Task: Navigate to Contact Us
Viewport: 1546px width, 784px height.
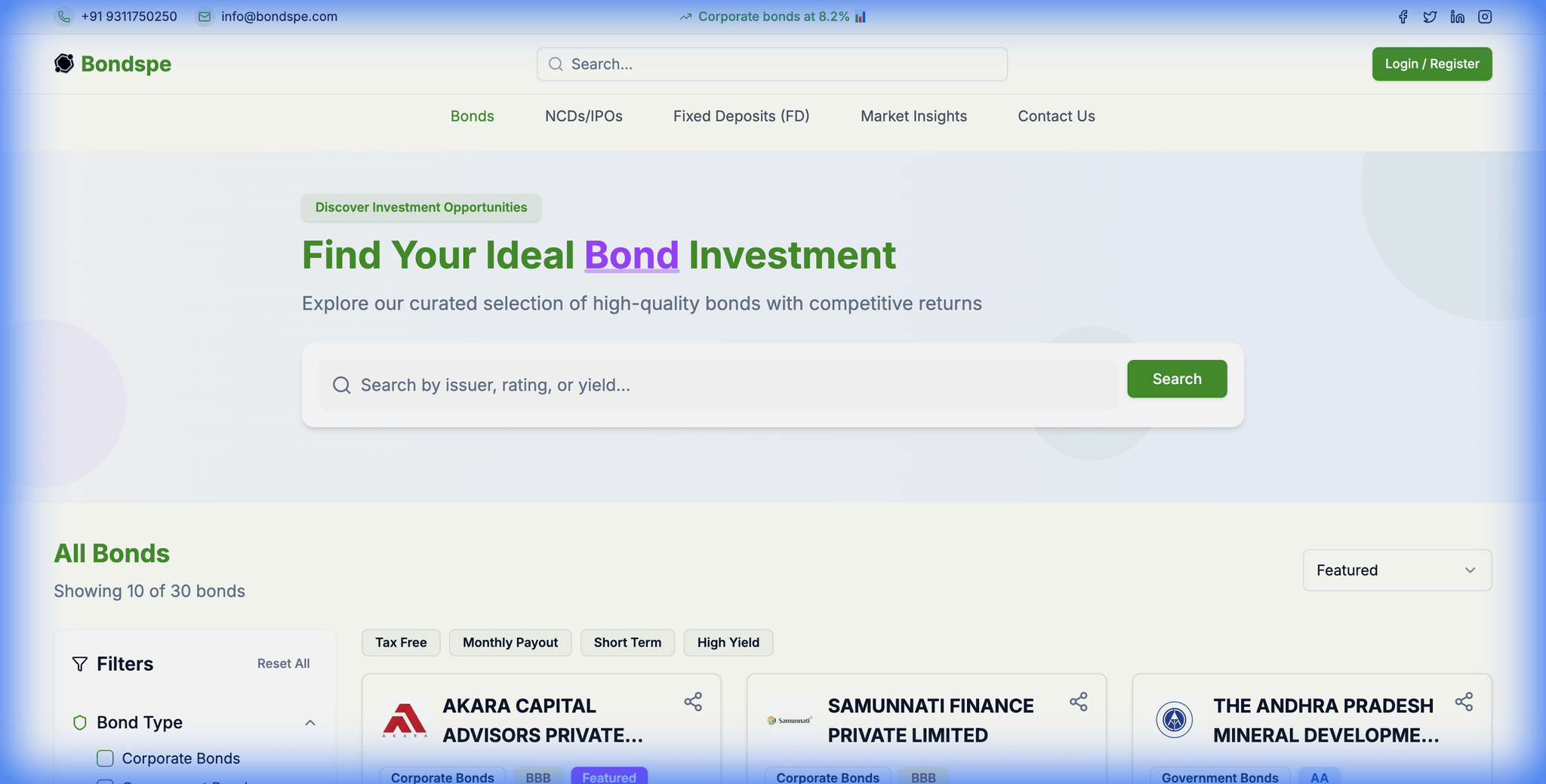Action: [1056, 116]
